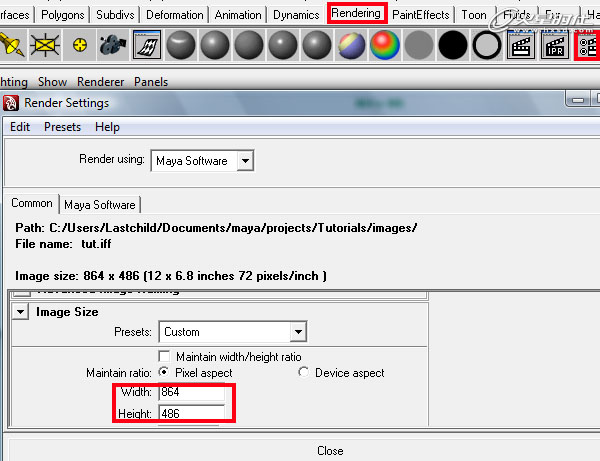This screenshot has width=600, height=461.
Task: Select the second gray material sphere
Action: tap(215, 45)
